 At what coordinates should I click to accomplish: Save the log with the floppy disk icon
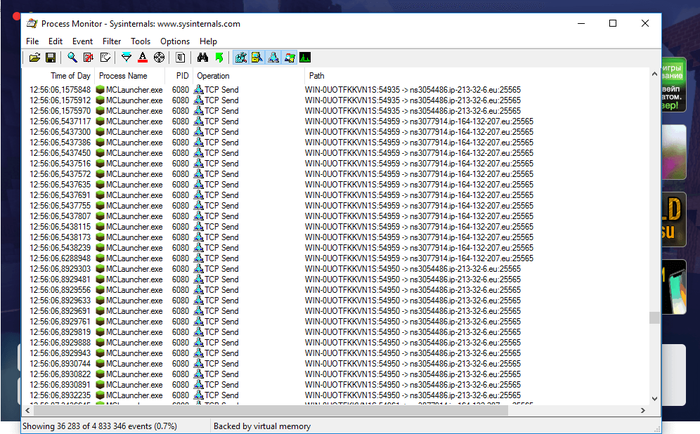(x=50, y=58)
